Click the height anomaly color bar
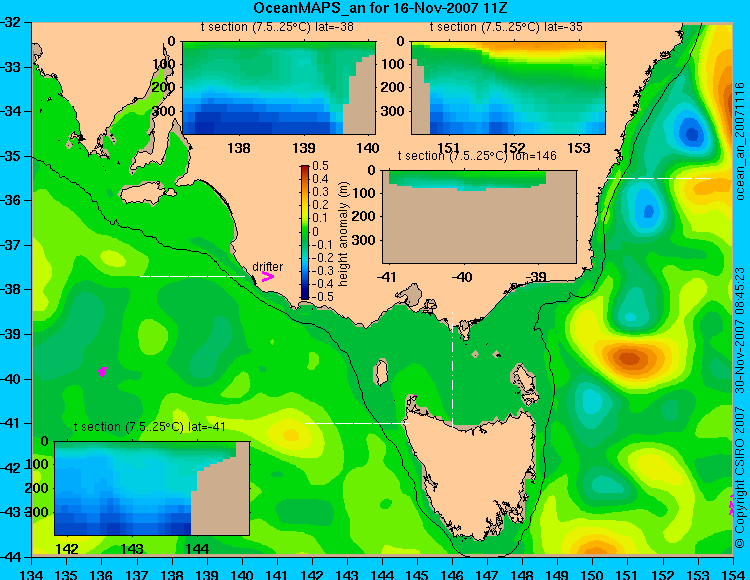Image resolution: width=750 pixels, height=580 pixels. [x=305, y=232]
